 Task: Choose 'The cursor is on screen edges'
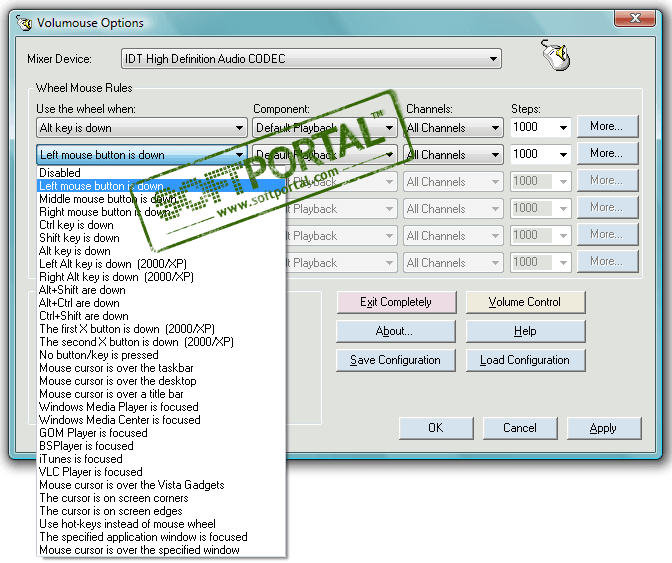coord(161,511)
